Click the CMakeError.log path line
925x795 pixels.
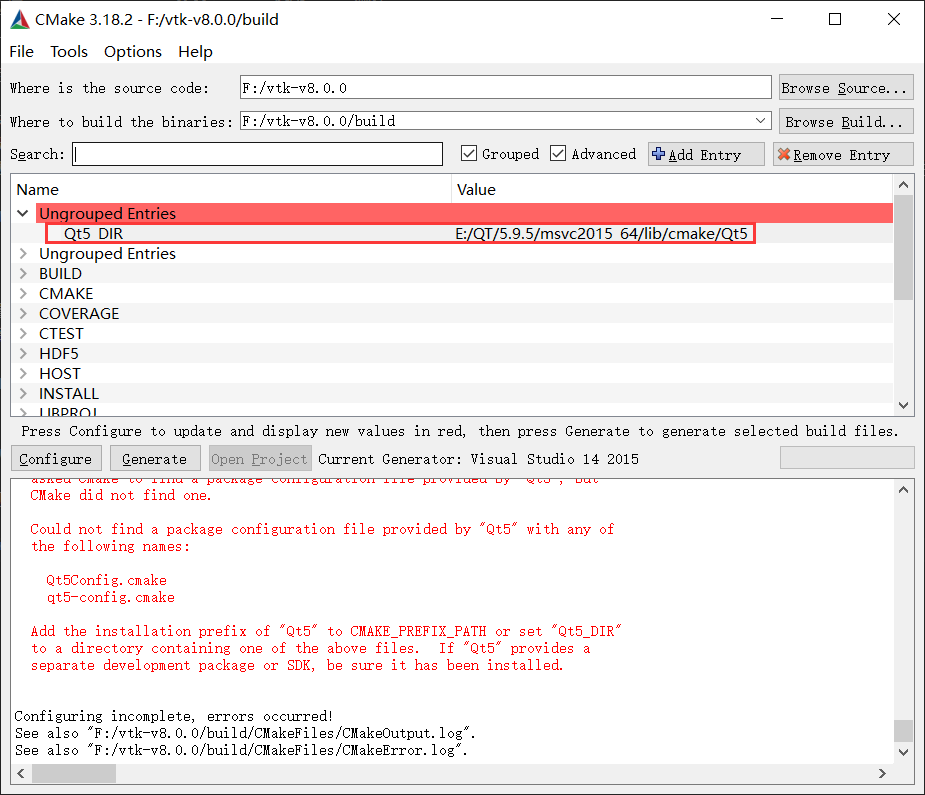coord(241,750)
